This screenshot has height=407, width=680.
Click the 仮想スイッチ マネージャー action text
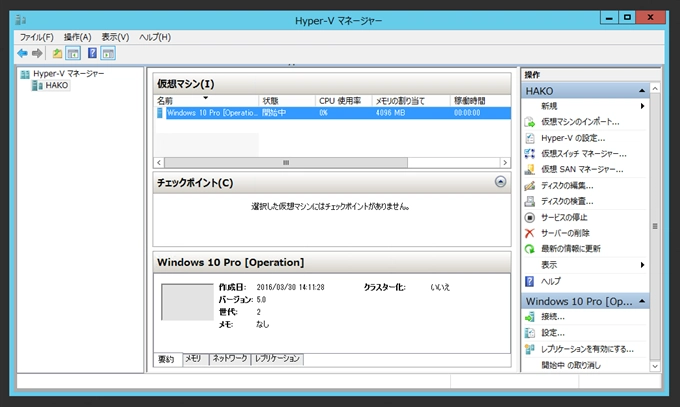583,154
